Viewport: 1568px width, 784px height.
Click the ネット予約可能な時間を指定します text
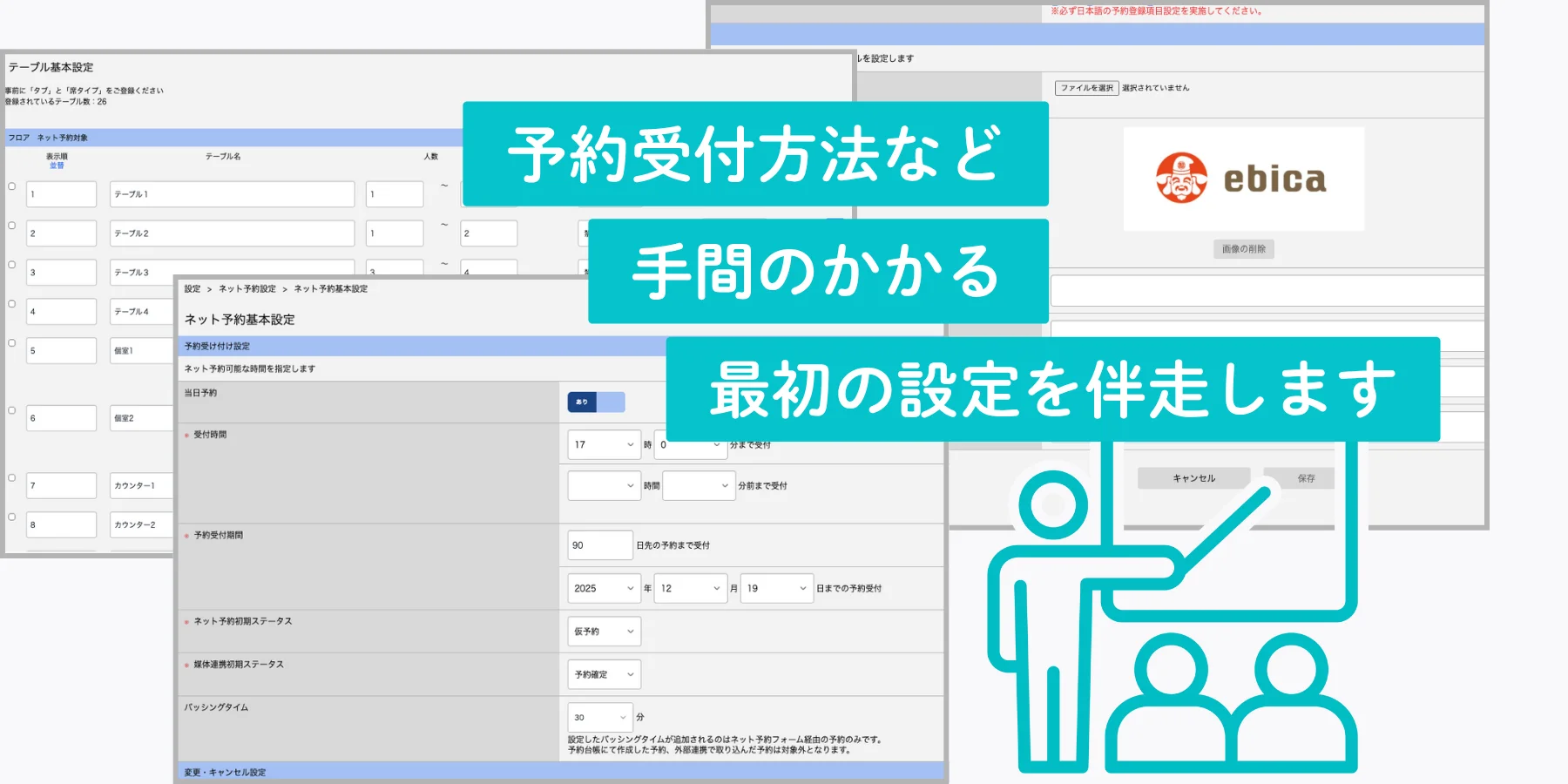point(250,369)
